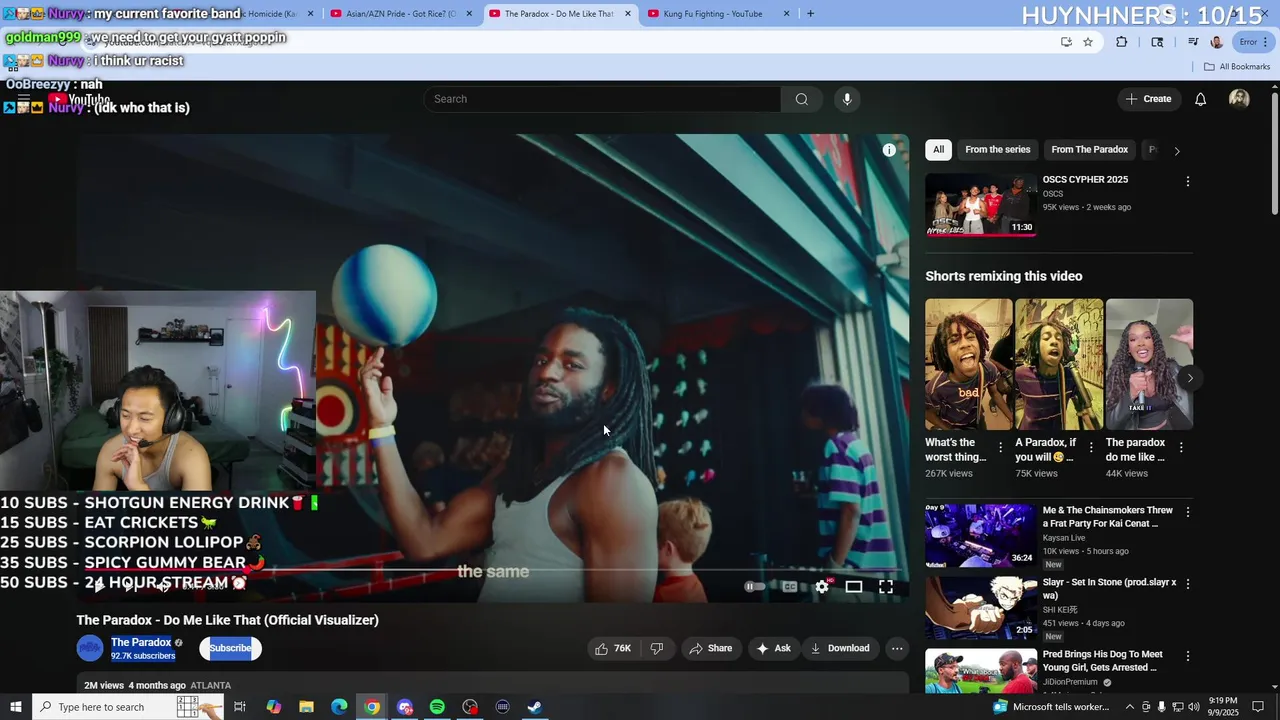The width and height of the screenshot is (1280, 720).
Task: Click the Ask button
Action: 774,648
